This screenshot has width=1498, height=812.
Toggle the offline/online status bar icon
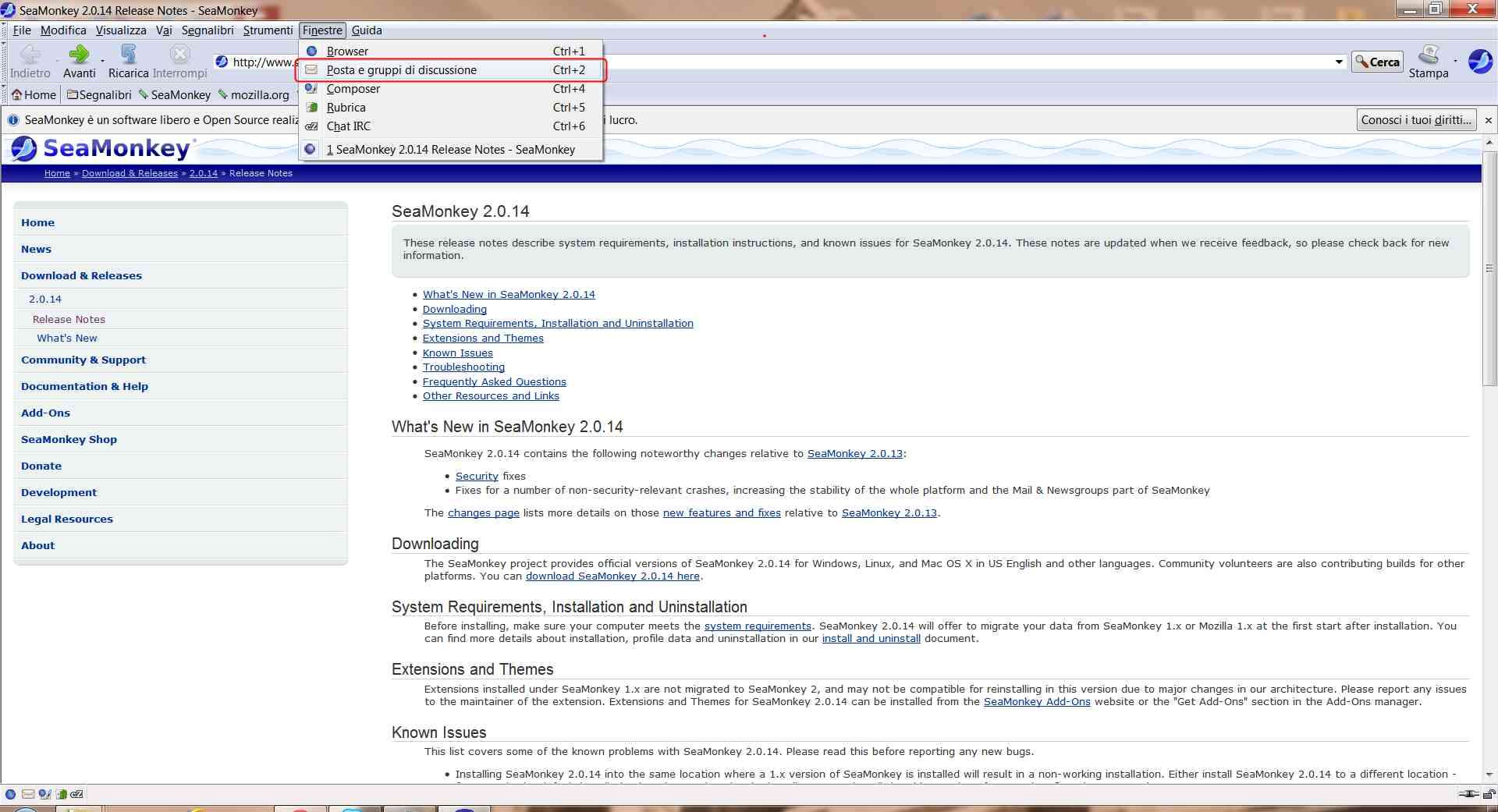pyautogui.click(x=1469, y=794)
